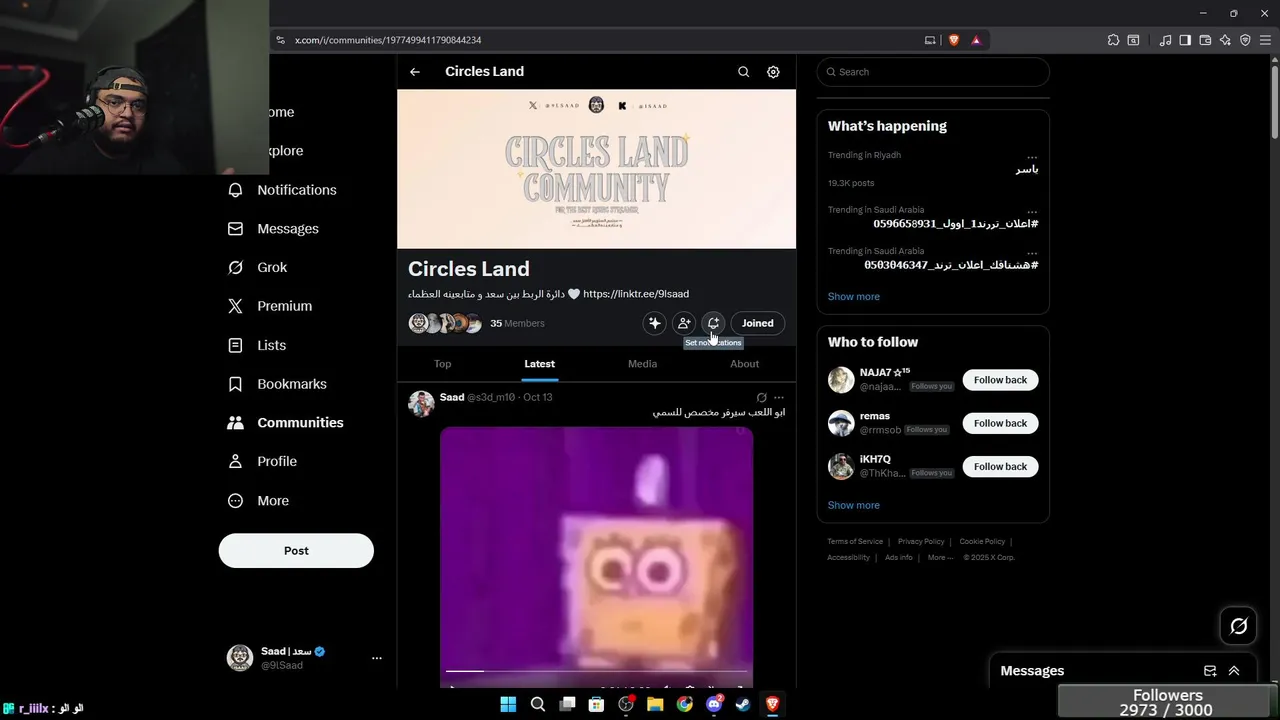The height and width of the screenshot is (720, 1280).
Task: Open Brave VPN shield icon
Action: click(x=1245, y=40)
